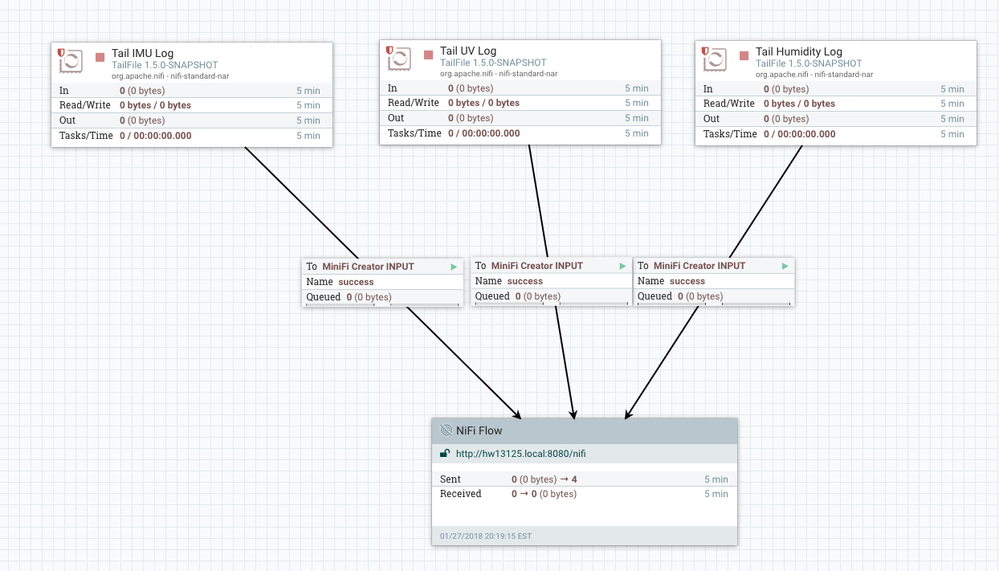Select the Tail UV Log processor title

click(468, 51)
